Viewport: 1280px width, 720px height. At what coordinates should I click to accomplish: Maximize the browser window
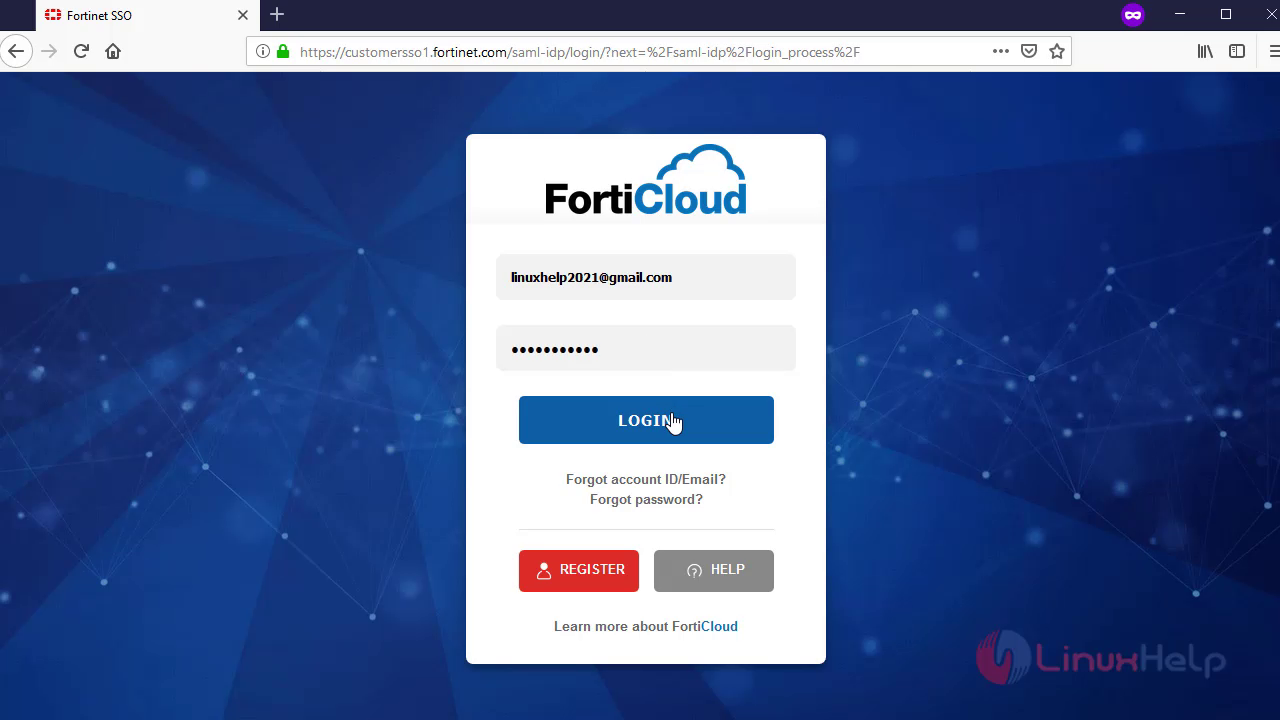coord(1226,14)
